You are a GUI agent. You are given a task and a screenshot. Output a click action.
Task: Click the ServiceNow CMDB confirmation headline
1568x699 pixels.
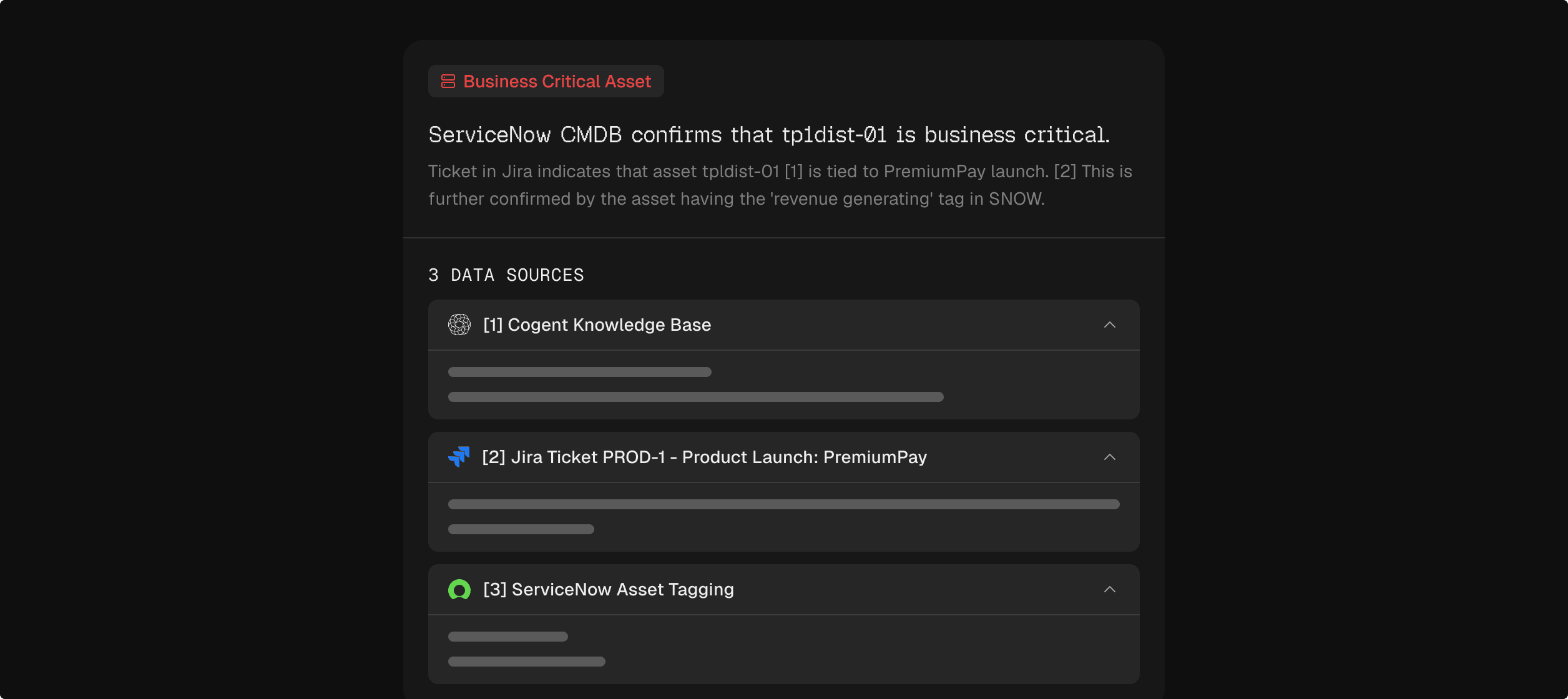[x=769, y=135]
